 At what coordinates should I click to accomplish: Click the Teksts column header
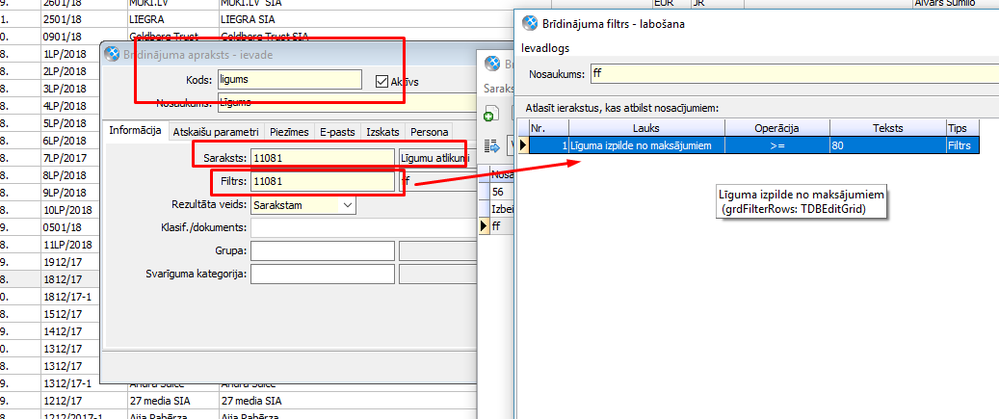coord(888,128)
